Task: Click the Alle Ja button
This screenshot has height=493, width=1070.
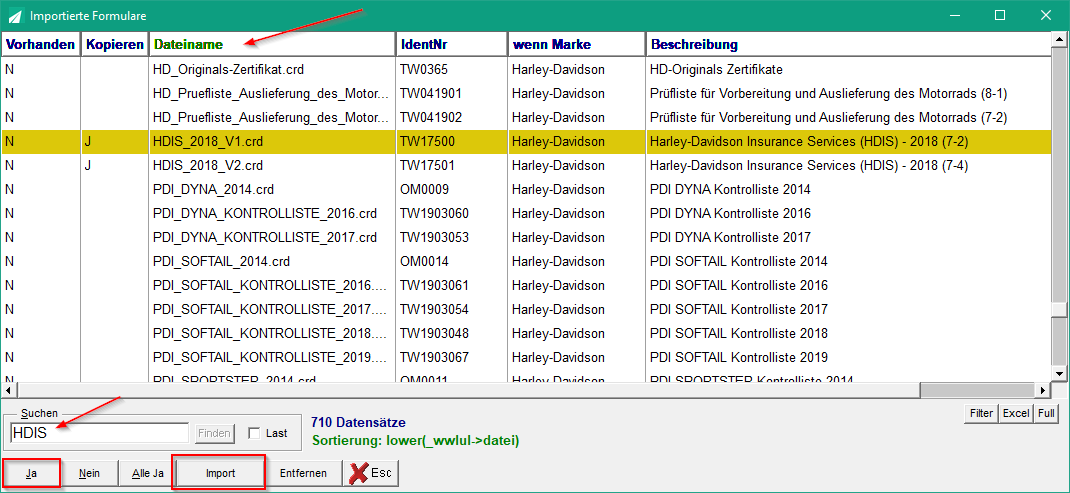Action: [147, 473]
